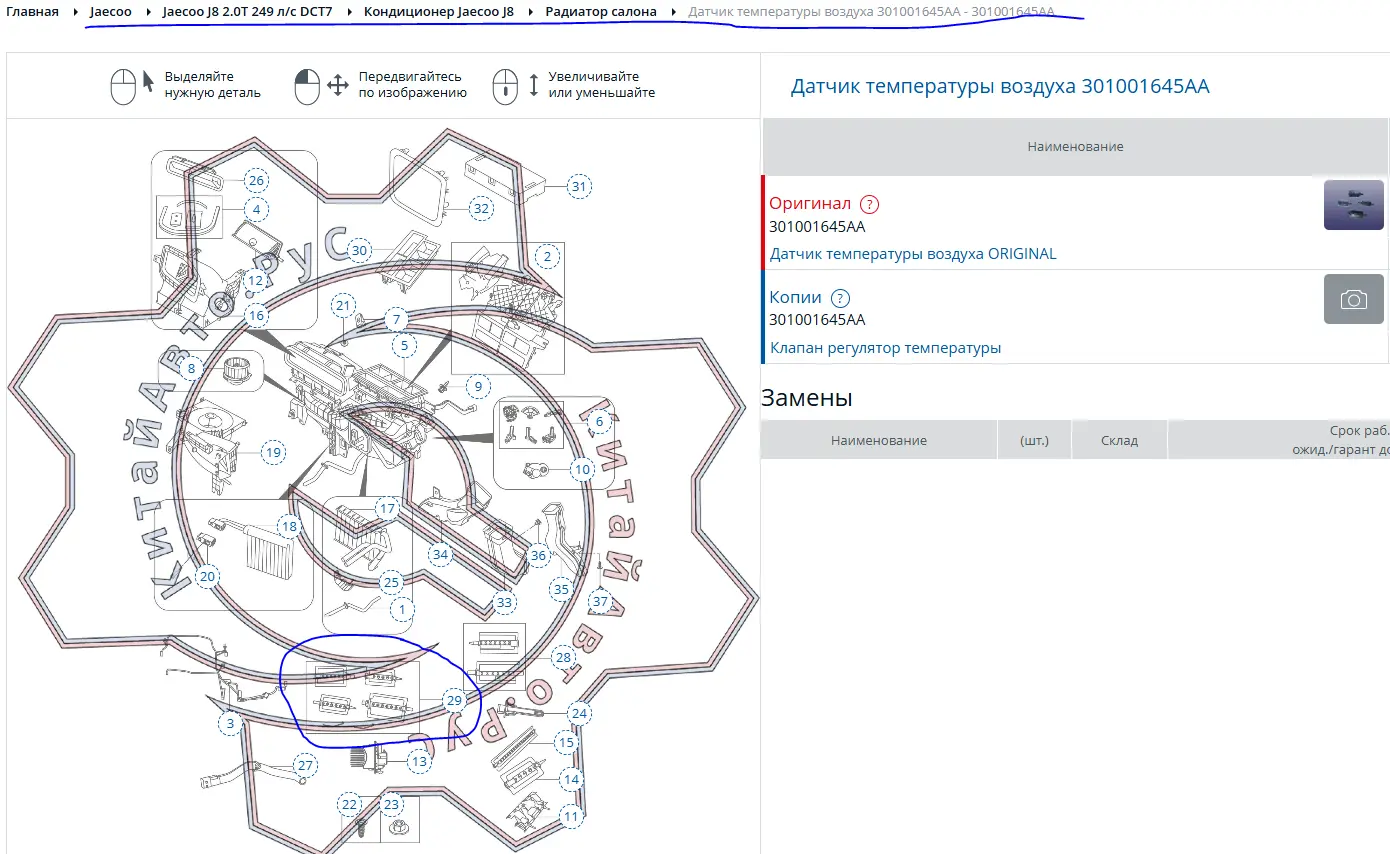Select part number 27 on the diagram
The width and height of the screenshot is (1390, 854).
pos(305,766)
